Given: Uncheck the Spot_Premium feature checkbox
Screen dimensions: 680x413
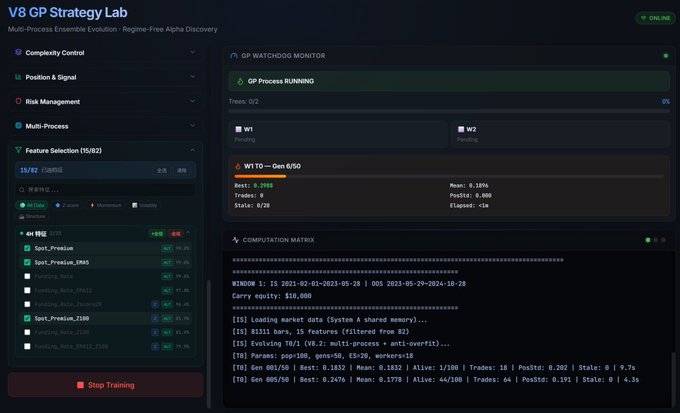Looking at the screenshot, I should pyautogui.click(x=27, y=248).
